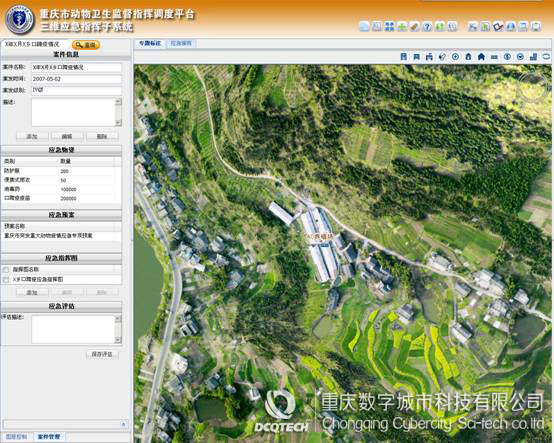
Task: Open the 案件管理 bottom tab
Action: click(49, 437)
